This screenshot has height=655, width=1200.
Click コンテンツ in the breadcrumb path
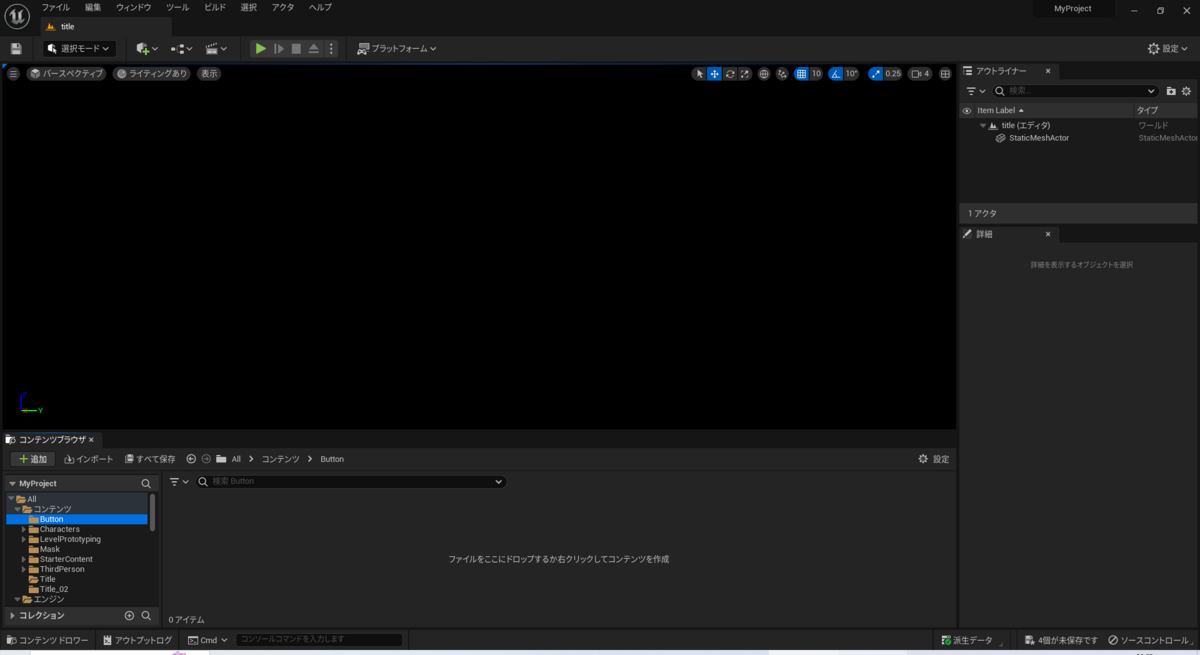coord(280,459)
